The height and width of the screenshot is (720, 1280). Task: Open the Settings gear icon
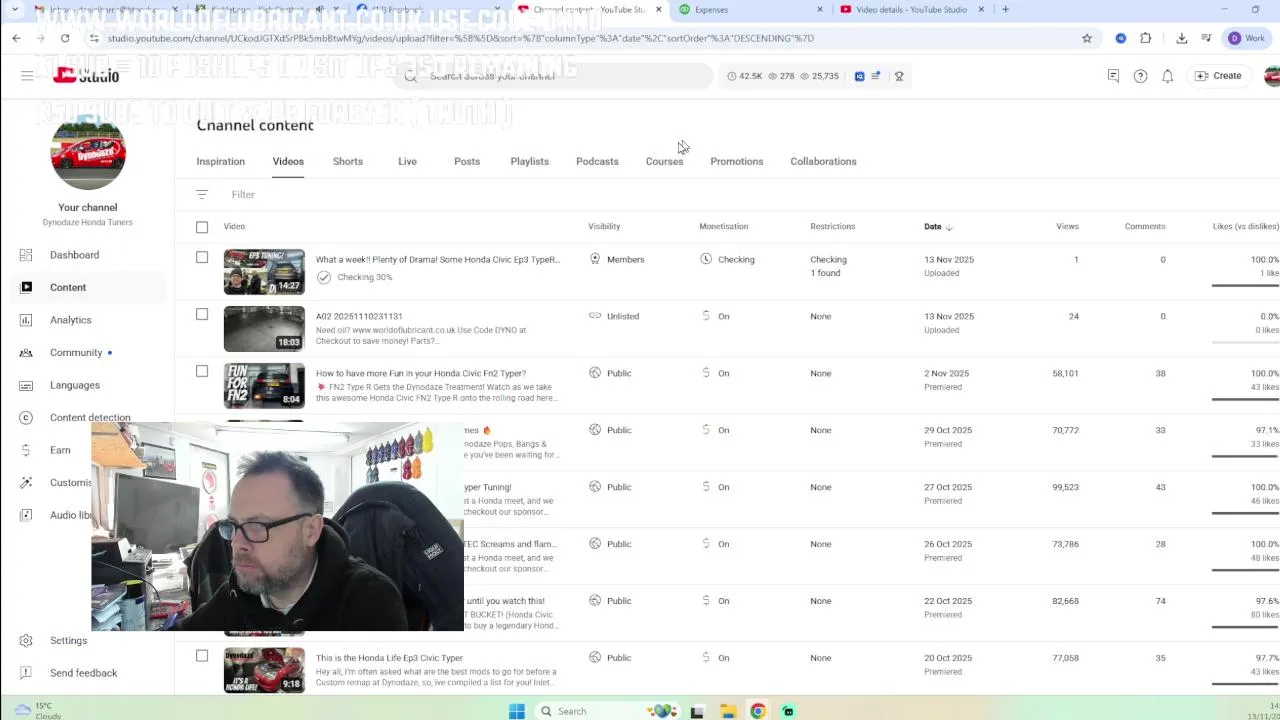click(26, 640)
